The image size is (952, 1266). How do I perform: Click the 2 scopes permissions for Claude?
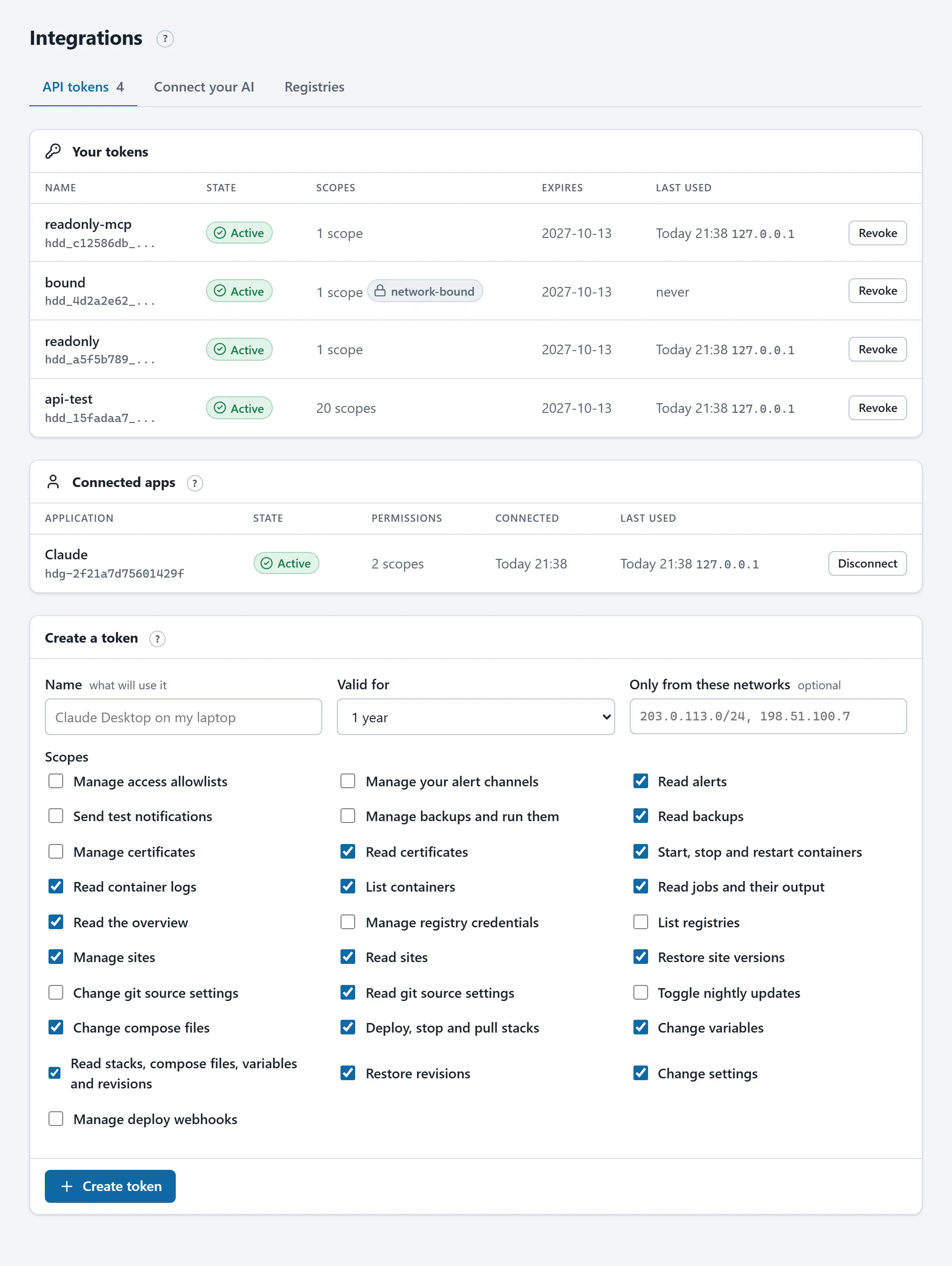[397, 564]
